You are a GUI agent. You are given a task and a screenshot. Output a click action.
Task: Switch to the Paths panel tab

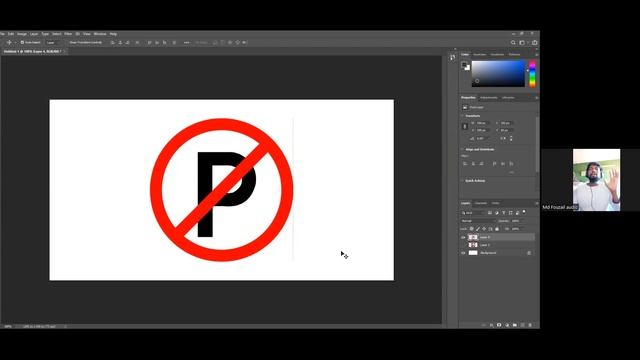495,203
